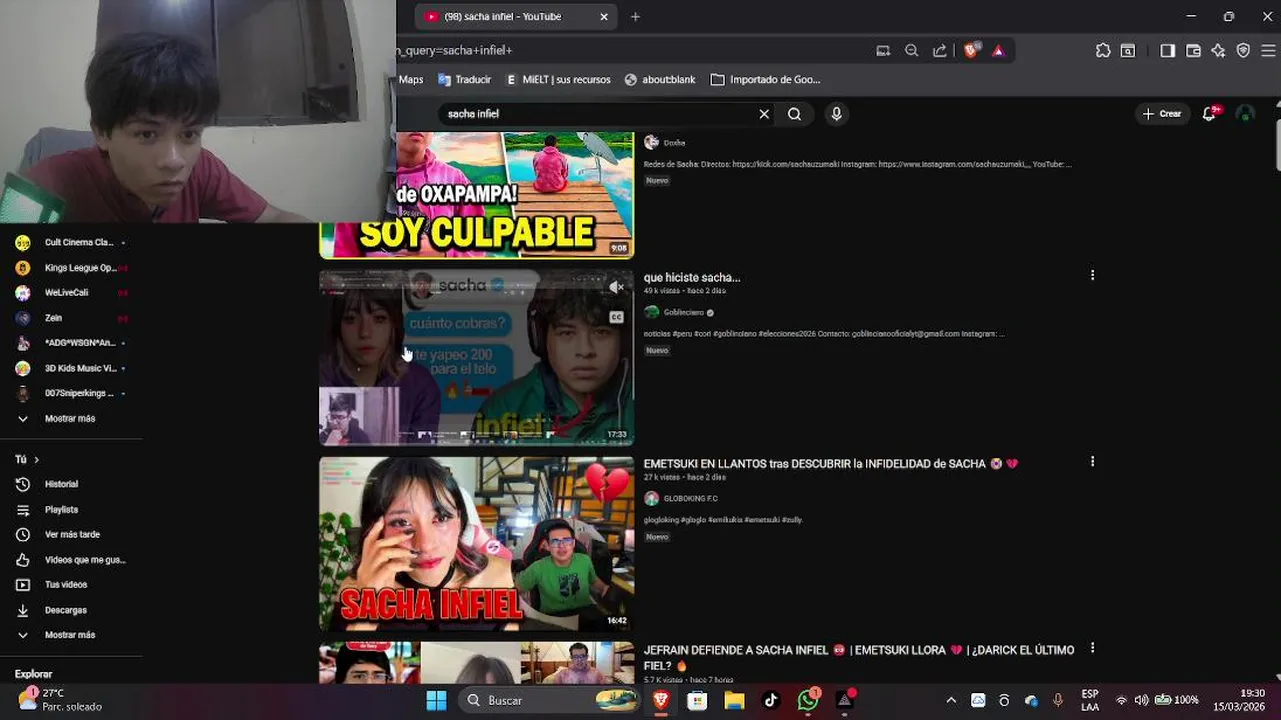Click the magnifier search button
1281x720 pixels.
tap(794, 114)
